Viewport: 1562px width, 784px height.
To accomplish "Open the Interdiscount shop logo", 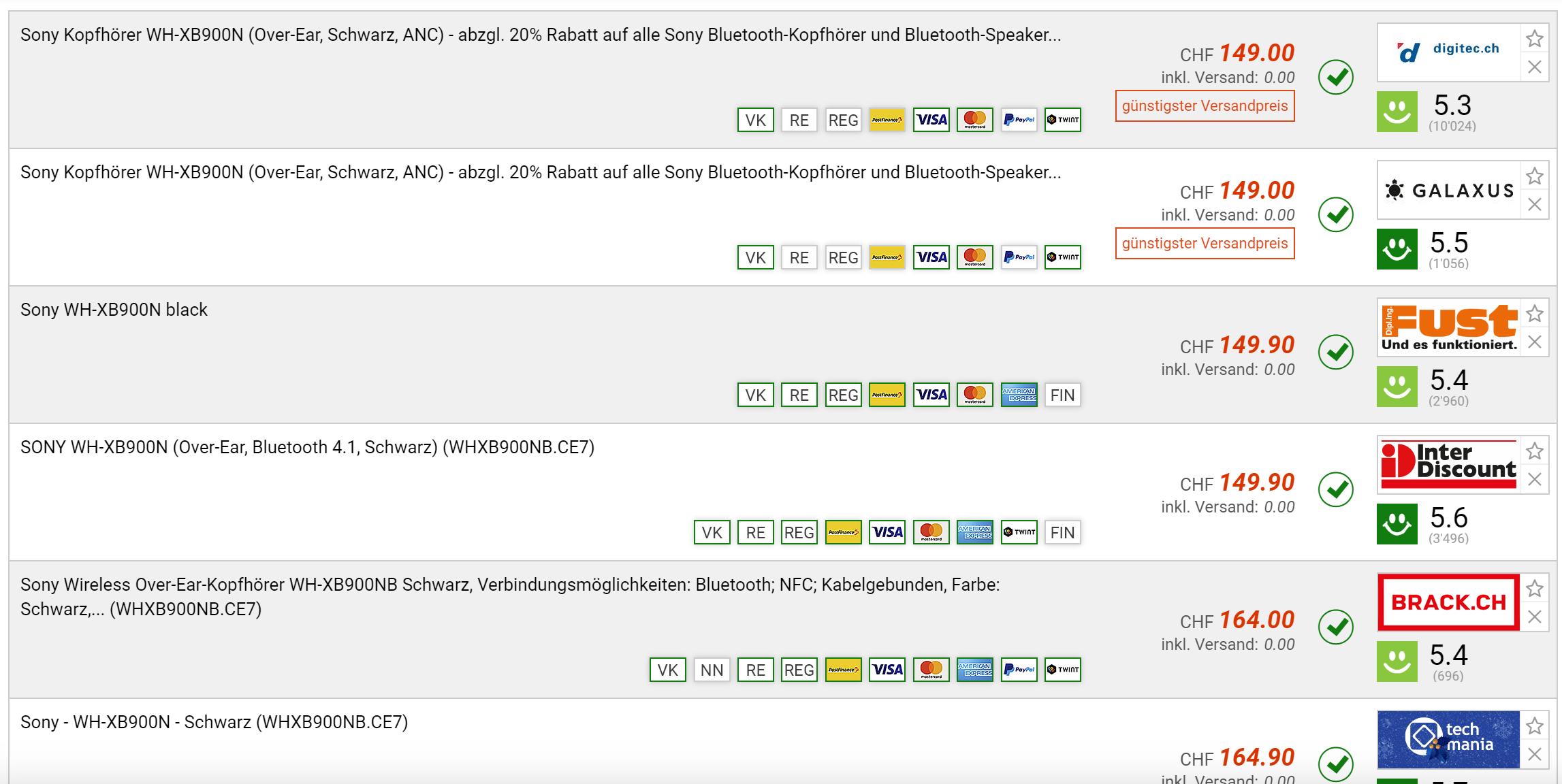I will pyautogui.click(x=1448, y=464).
